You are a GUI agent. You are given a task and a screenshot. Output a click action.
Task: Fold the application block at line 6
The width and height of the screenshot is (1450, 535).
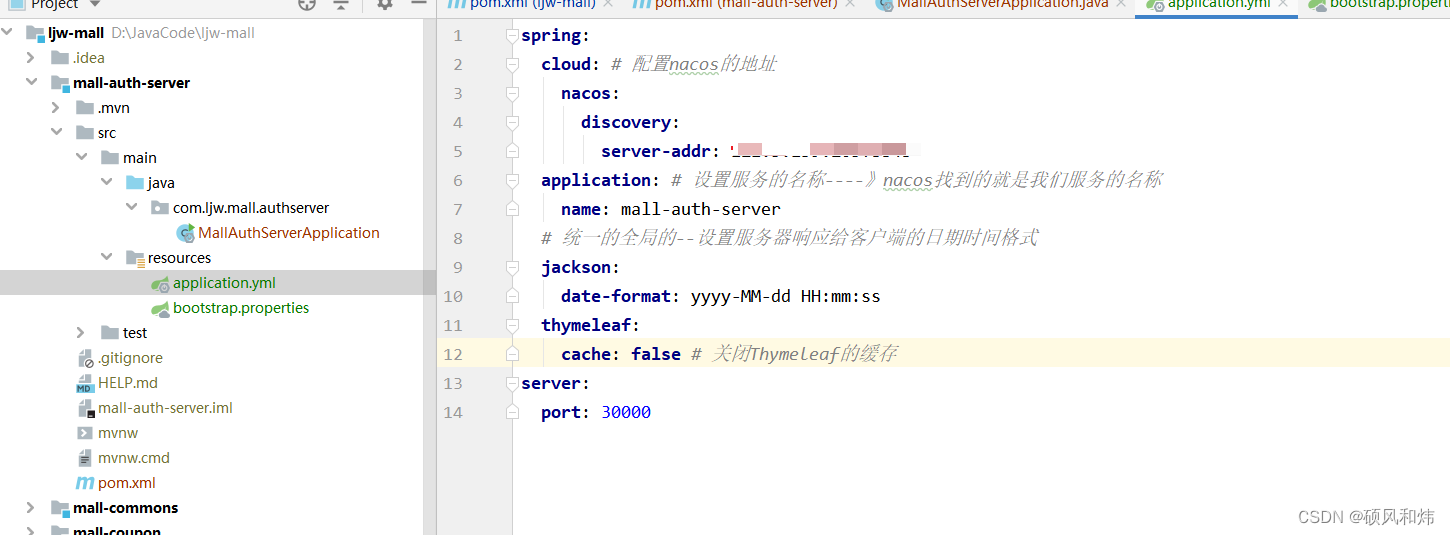click(512, 181)
